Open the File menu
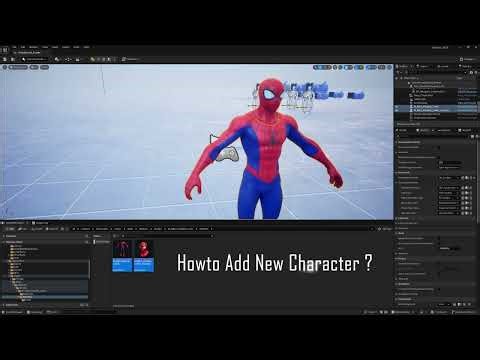480x360 pixels. coord(14,47)
